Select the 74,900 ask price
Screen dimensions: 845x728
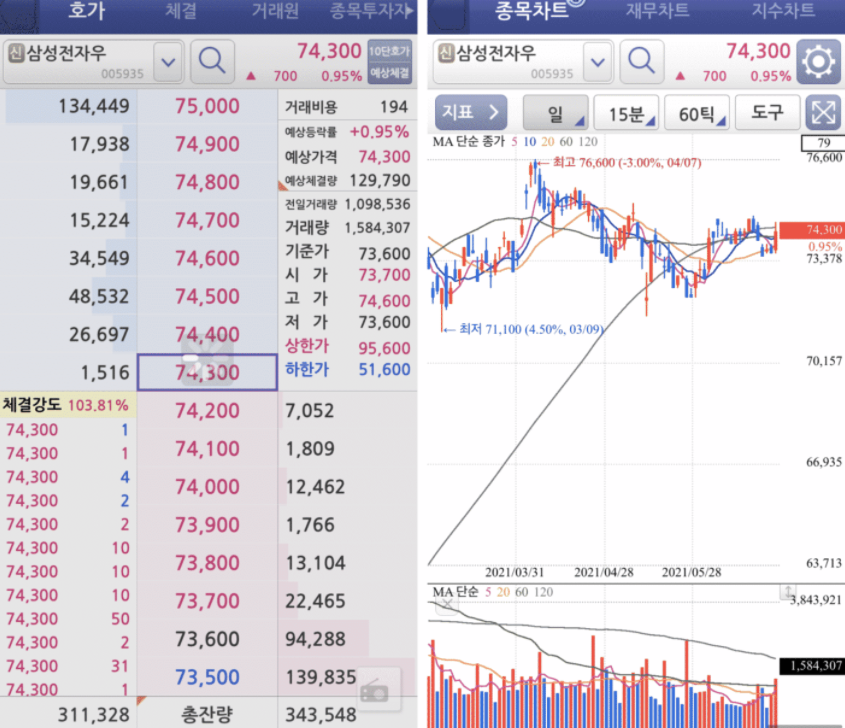pyautogui.click(x=207, y=144)
